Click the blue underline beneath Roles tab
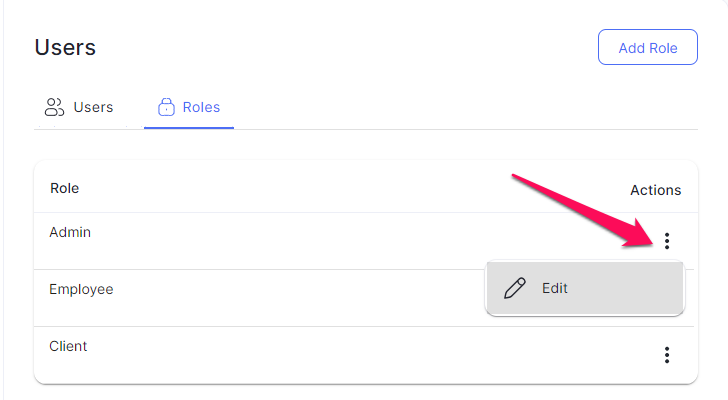This screenshot has height=400, width=728. coord(189,128)
